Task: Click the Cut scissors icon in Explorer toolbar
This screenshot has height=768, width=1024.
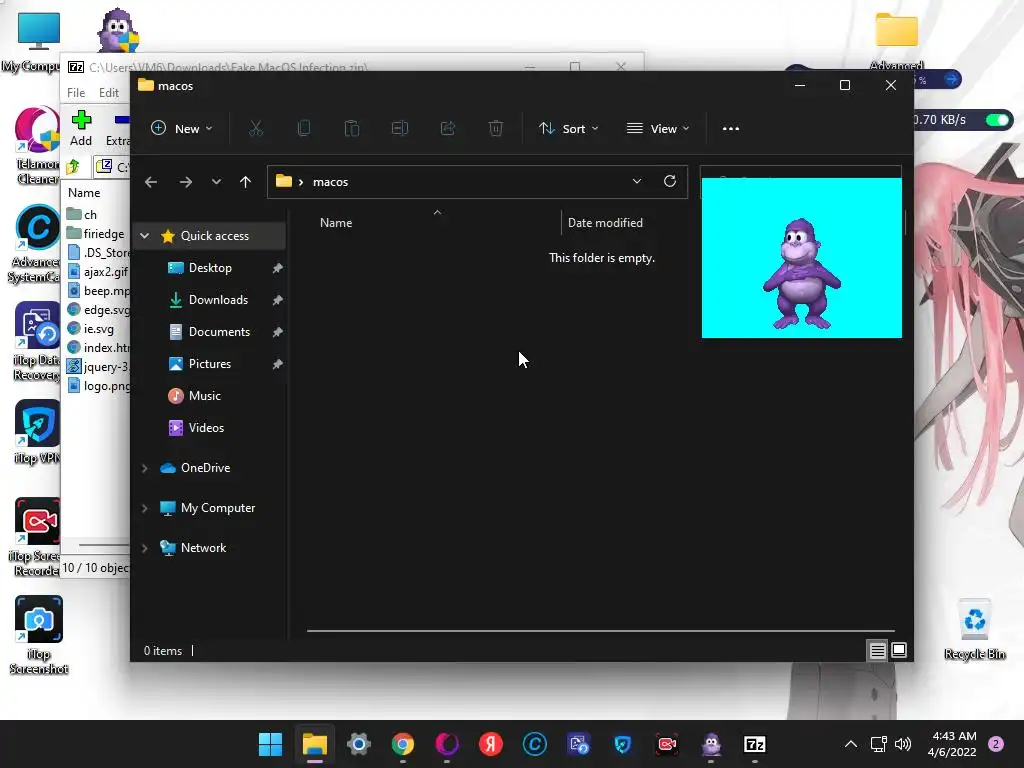Action: point(256,129)
